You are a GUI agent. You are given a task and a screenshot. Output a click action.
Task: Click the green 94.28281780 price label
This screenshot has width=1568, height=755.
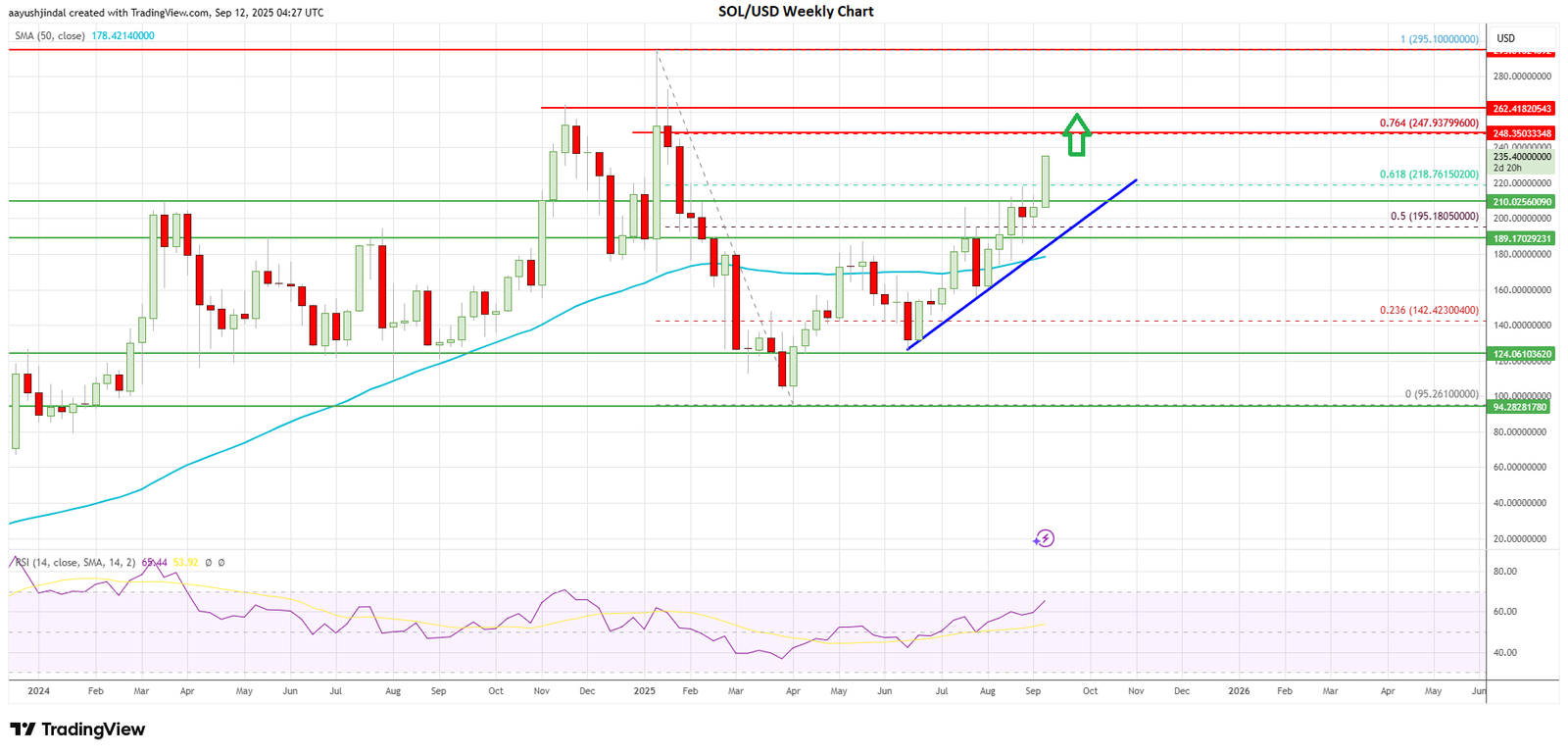point(1522,407)
